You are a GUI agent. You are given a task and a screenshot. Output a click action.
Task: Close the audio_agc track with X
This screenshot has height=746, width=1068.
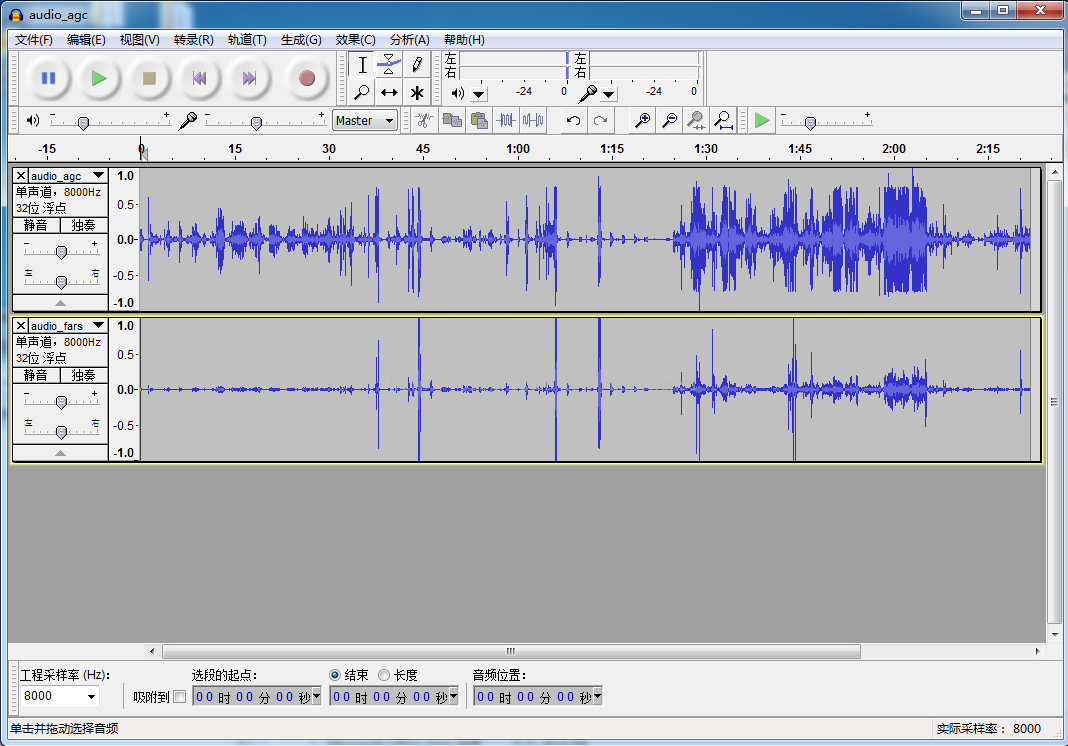pyautogui.click(x=21, y=175)
